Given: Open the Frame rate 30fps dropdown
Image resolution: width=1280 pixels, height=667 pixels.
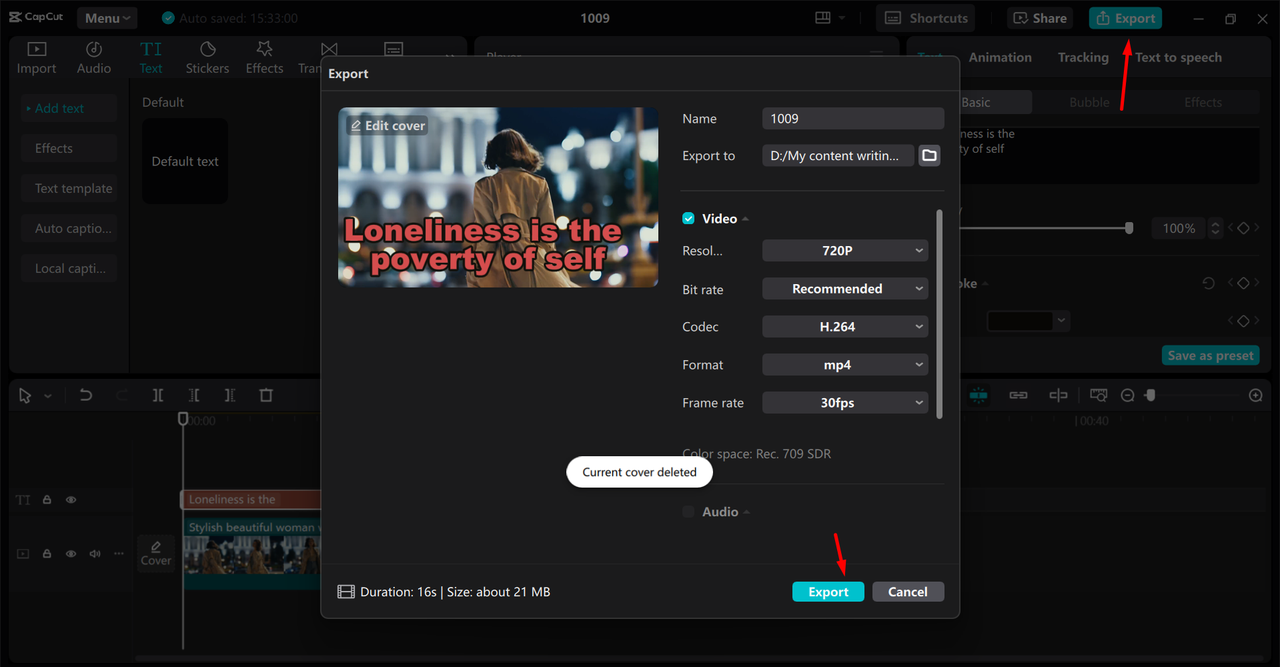Looking at the screenshot, I should click(845, 403).
